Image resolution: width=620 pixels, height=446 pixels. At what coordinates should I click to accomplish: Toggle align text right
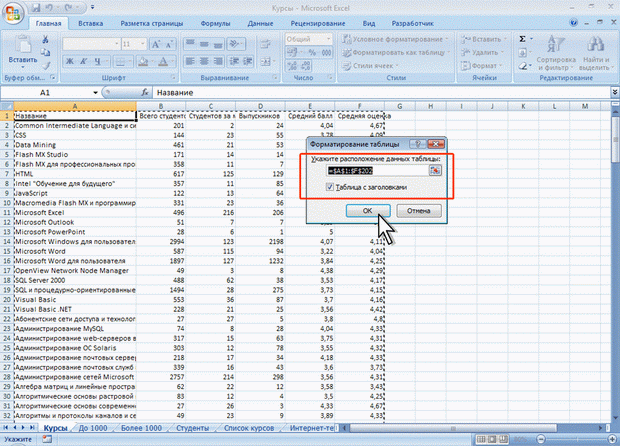(x=217, y=61)
